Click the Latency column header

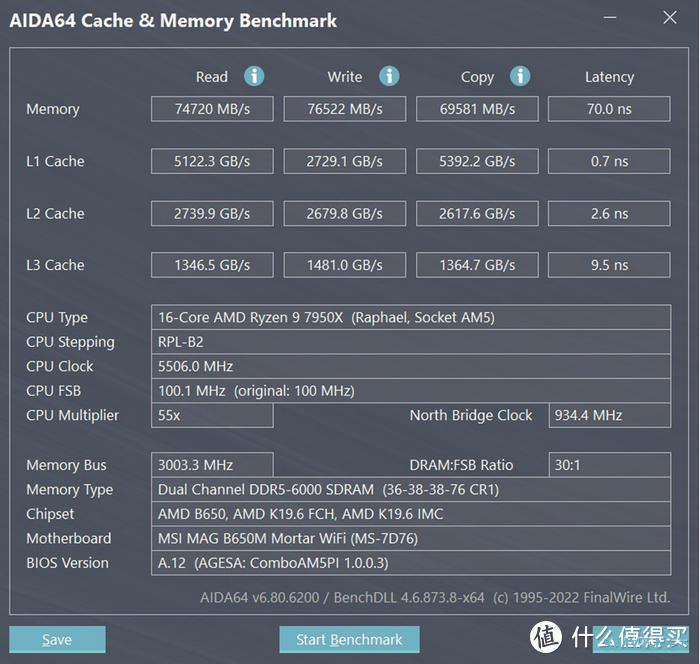coord(609,78)
